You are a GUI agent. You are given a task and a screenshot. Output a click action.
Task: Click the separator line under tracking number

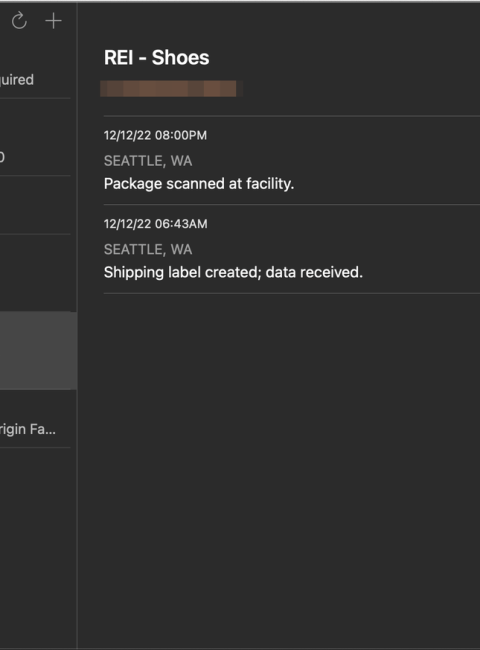coord(292,116)
